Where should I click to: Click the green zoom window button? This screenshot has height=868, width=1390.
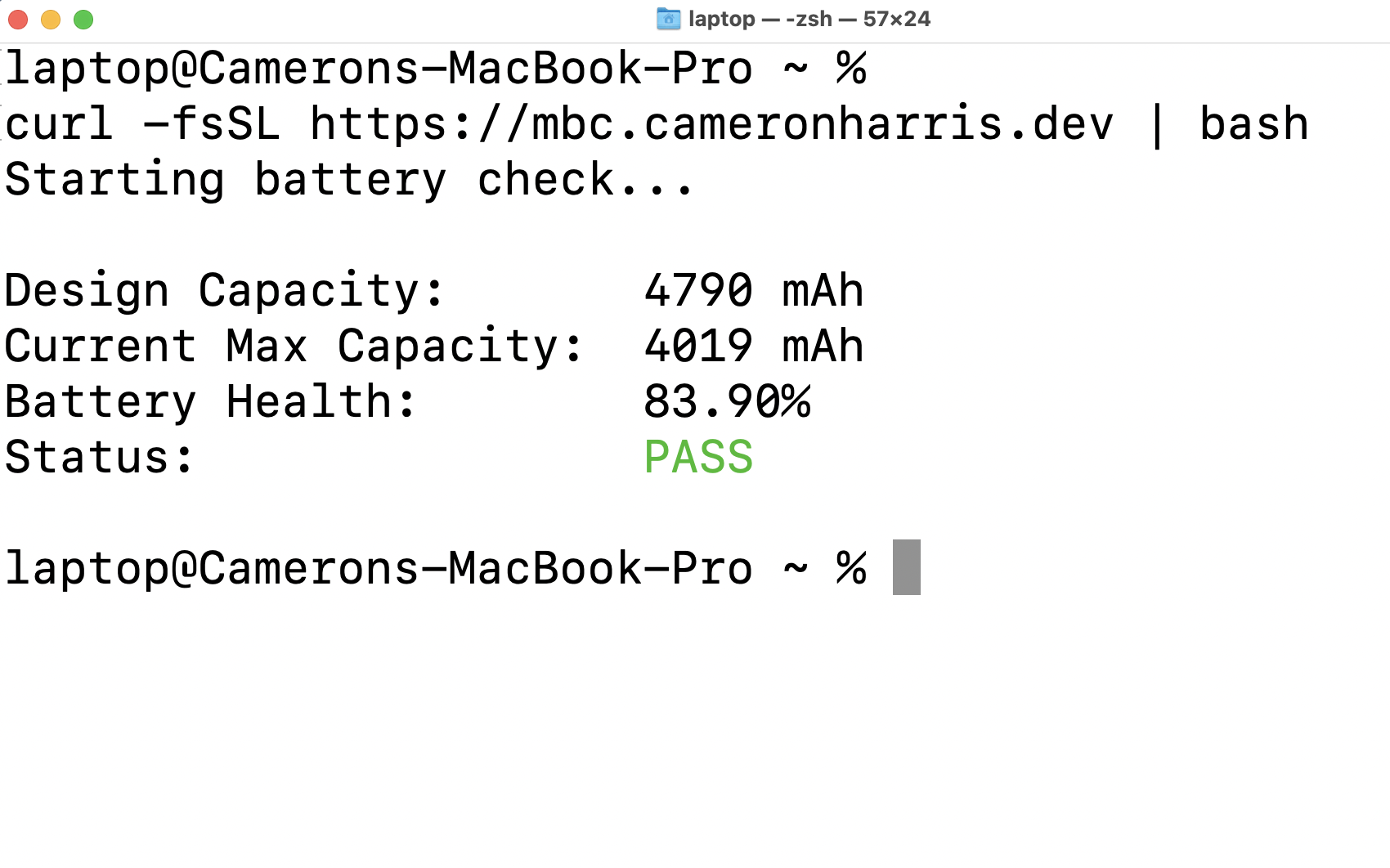pyautogui.click(x=83, y=18)
